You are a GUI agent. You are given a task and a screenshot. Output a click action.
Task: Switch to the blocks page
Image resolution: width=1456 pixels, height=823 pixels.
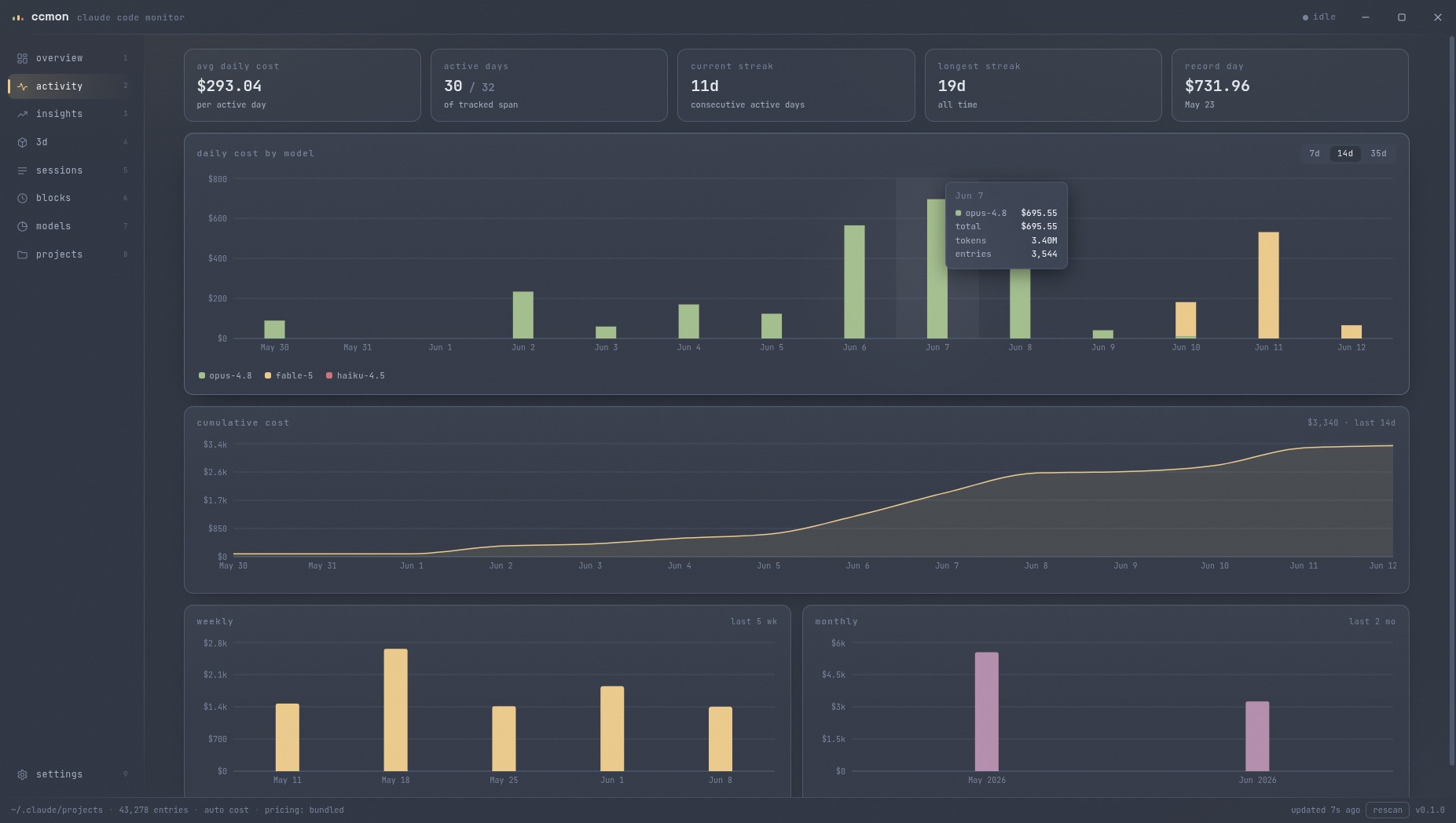pyautogui.click(x=72, y=198)
